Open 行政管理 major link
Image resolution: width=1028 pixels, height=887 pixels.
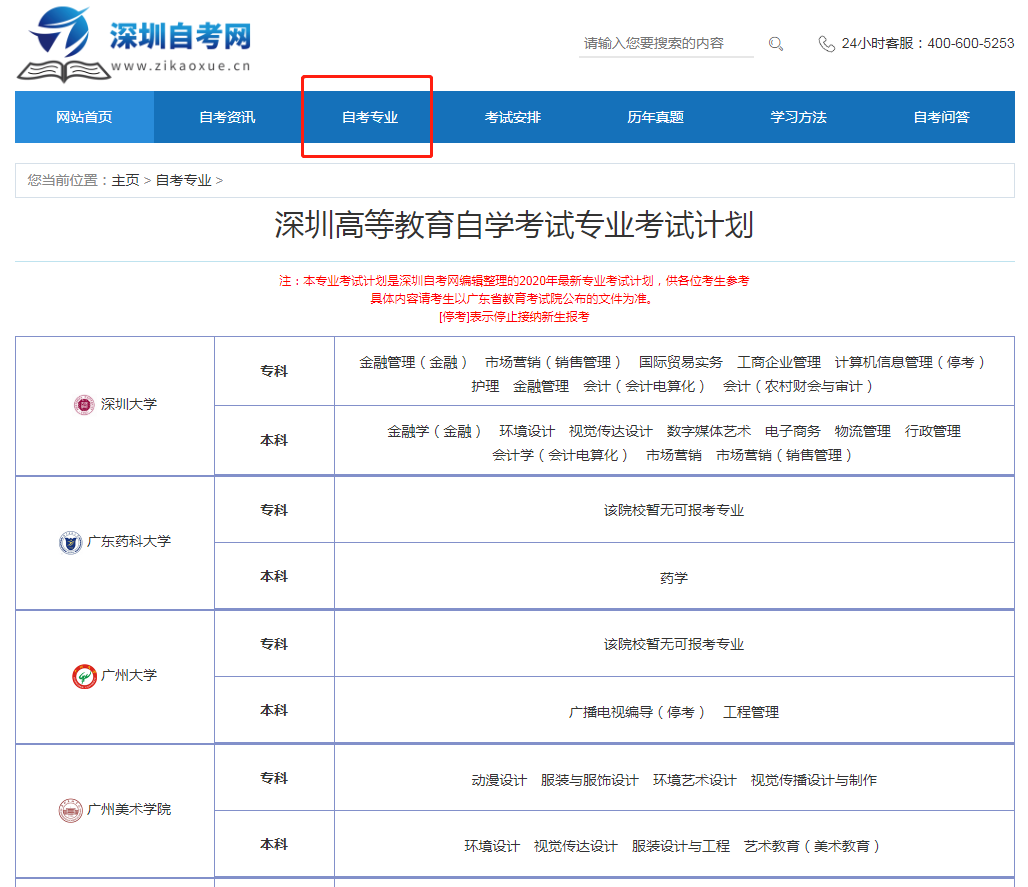point(933,431)
